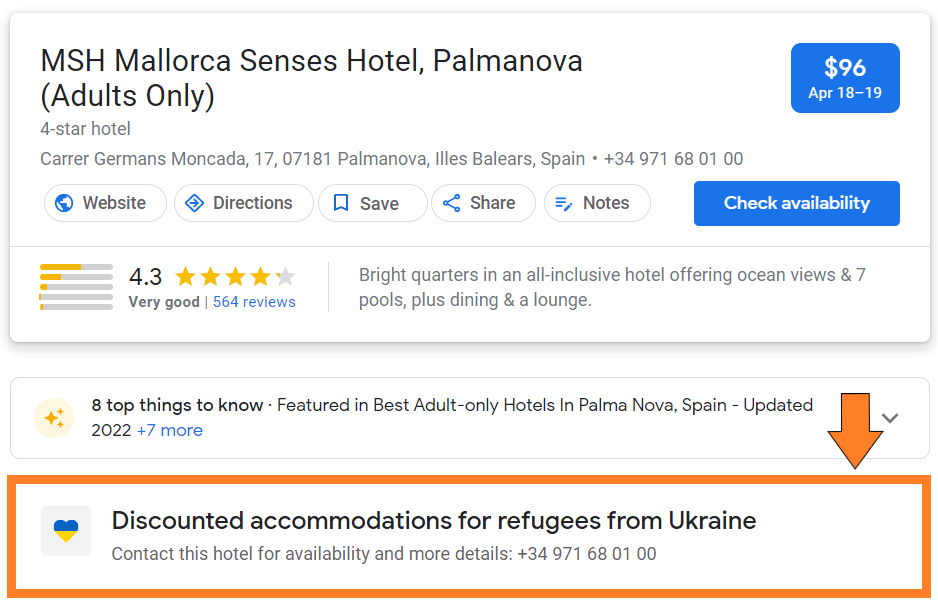Click the Ukraine heart flag icon
Image resolution: width=938 pixels, height=600 pixels.
[66, 531]
